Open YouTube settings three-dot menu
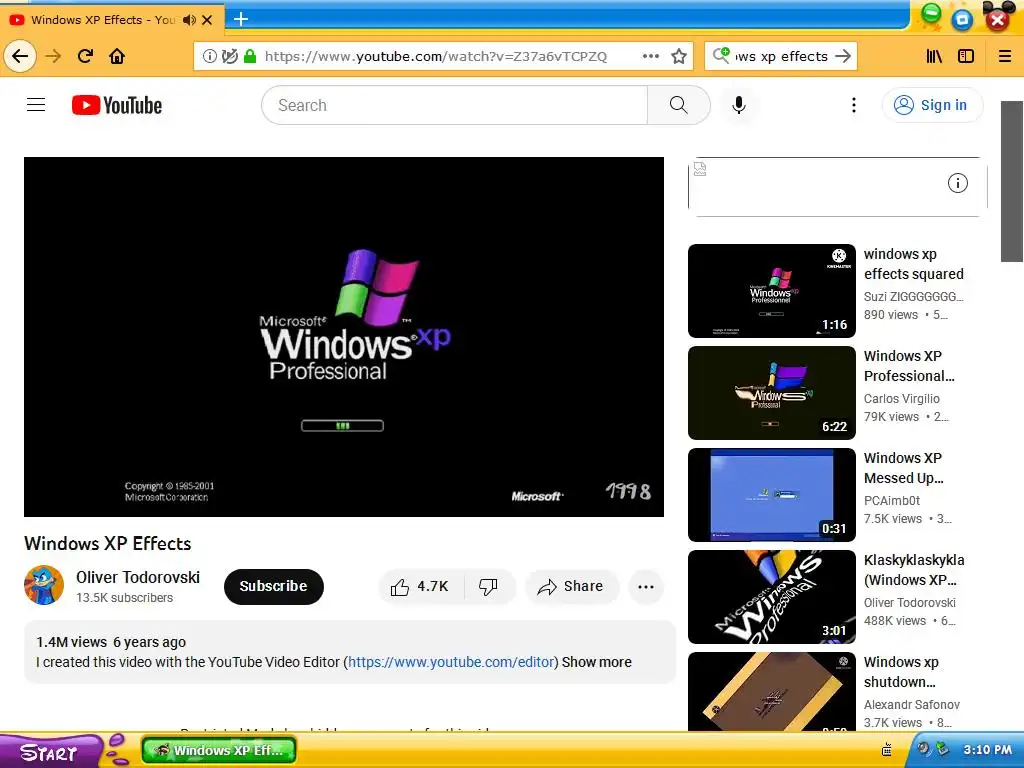 tap(854, 105)
